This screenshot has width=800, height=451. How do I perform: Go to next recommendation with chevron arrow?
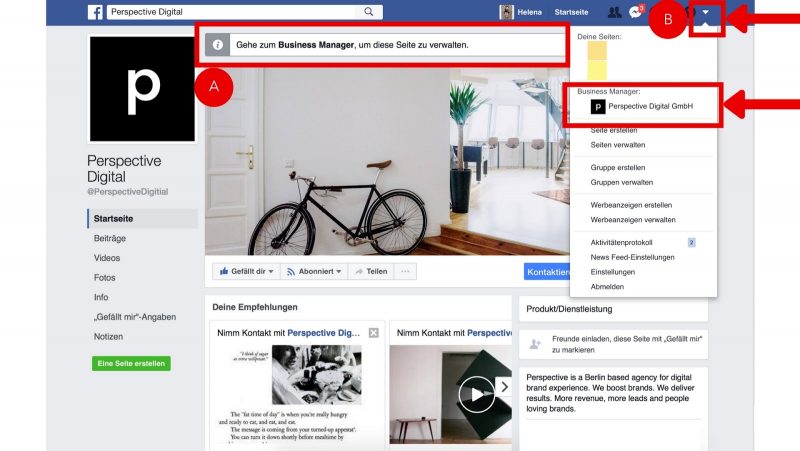(x=504, y=387)
